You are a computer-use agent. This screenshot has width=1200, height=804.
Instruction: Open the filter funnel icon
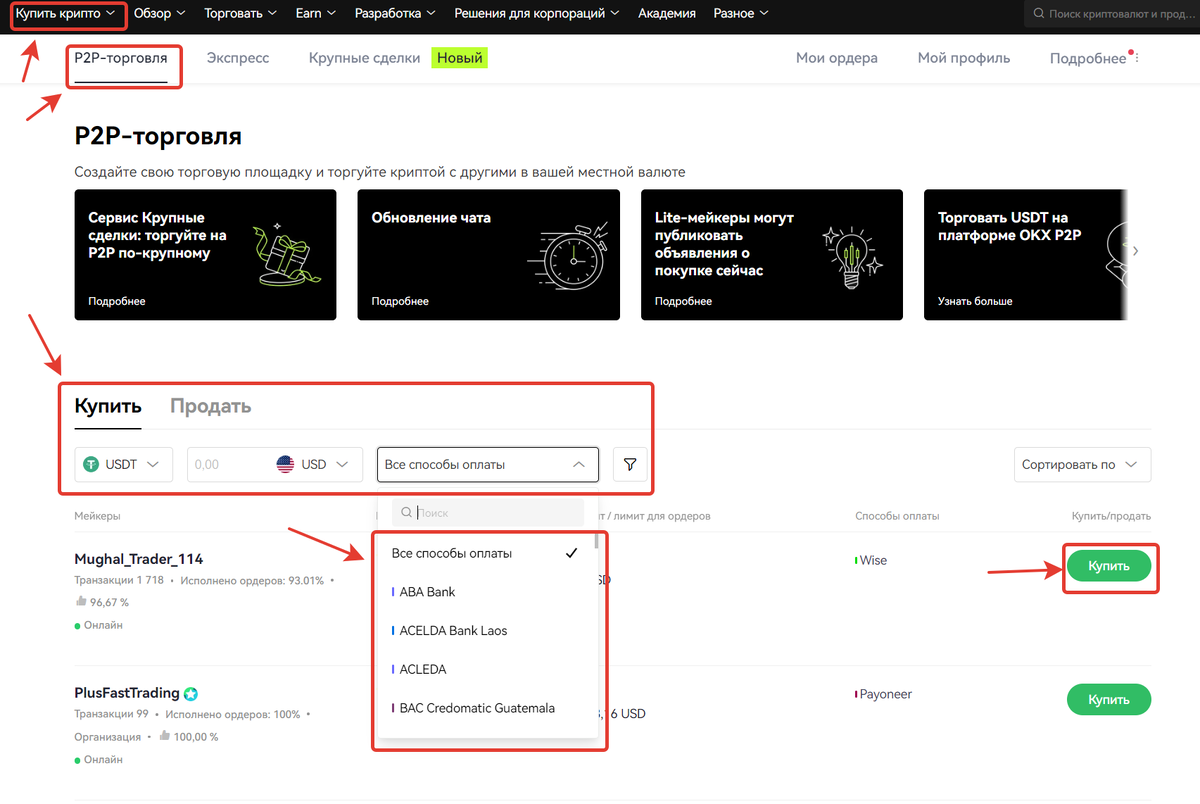coord(630,464)
